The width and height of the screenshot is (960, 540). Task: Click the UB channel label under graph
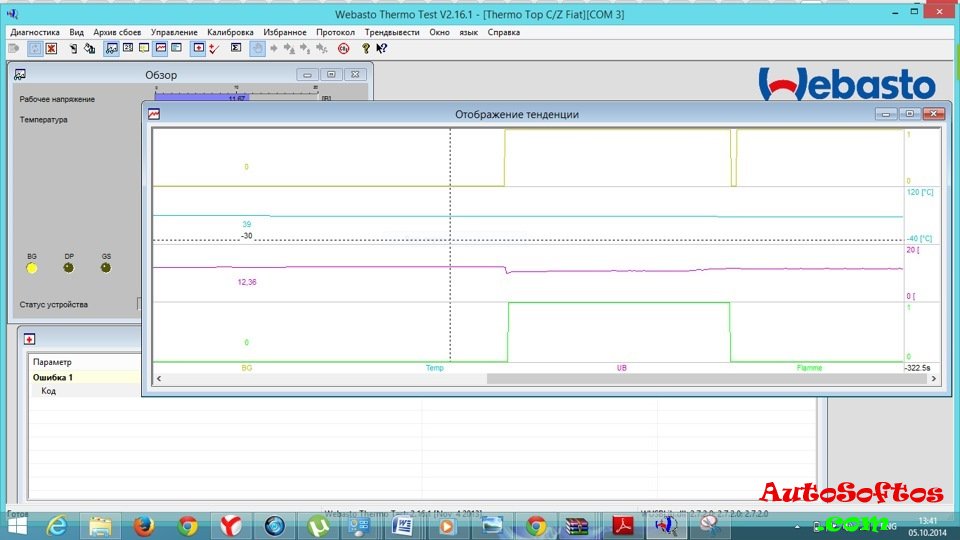tap(621, 368)
